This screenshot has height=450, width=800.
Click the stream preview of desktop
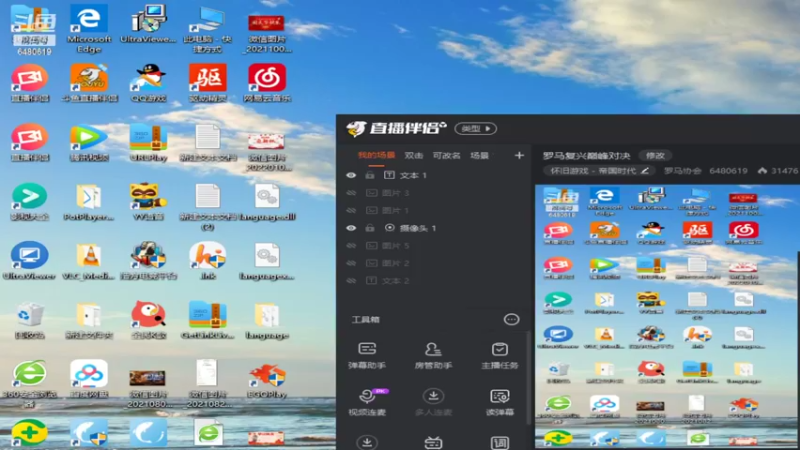click(667, 317)
